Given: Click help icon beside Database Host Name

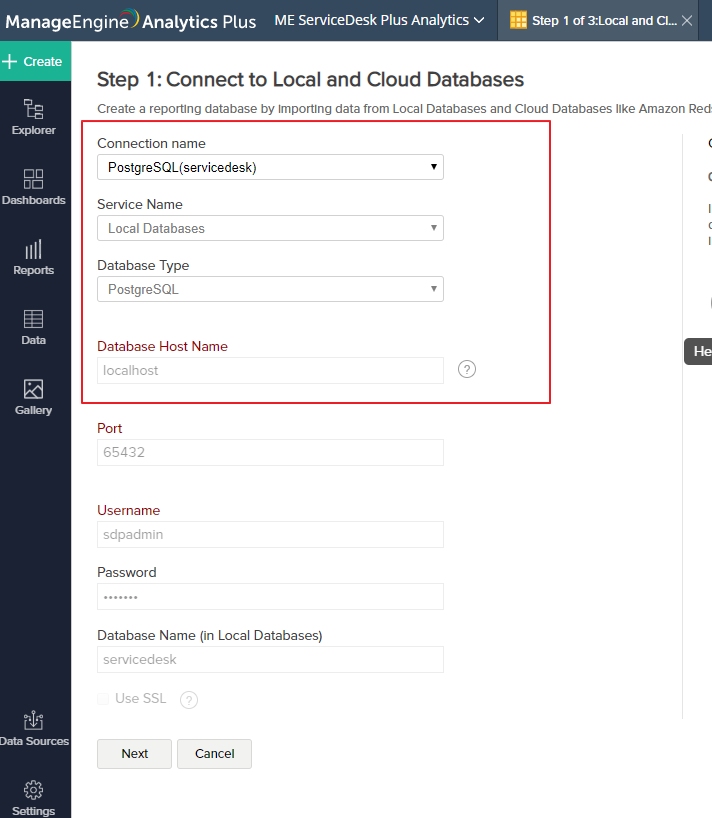Looking at the screenshot, I should click(467, 369).
